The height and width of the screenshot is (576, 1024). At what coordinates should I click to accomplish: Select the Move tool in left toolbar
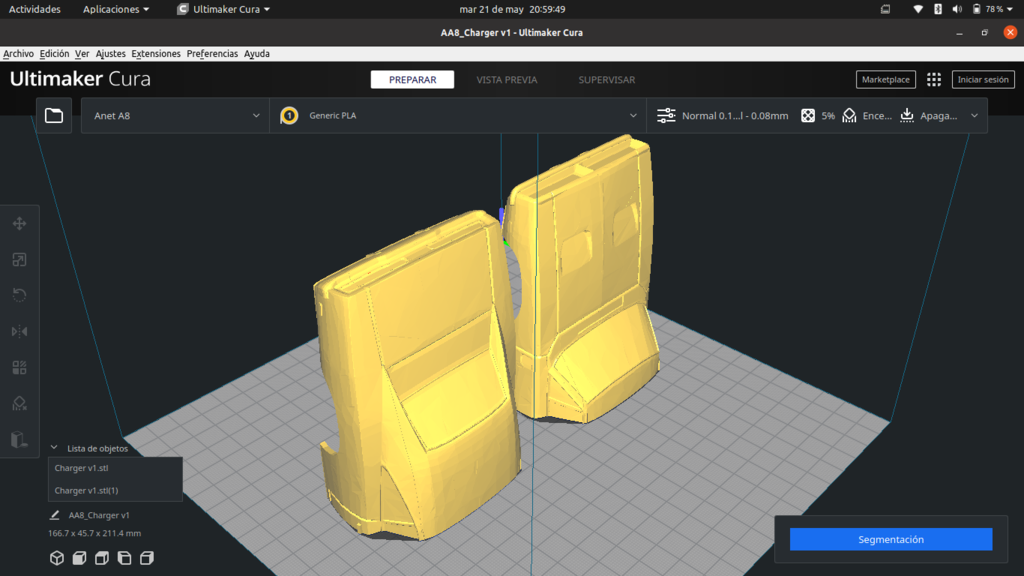pyautogui.click(x=19, y=224)
